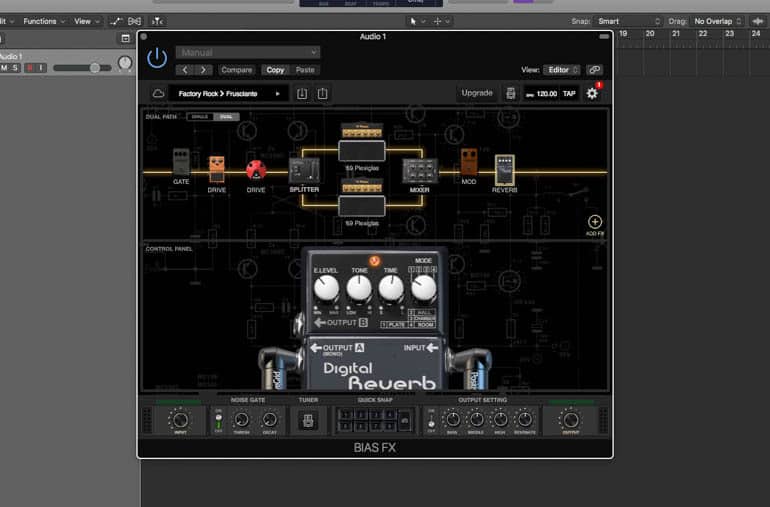Viewport: 770px width, 507px height.
Task: Open the View menu in Logic
Action: 86,21
